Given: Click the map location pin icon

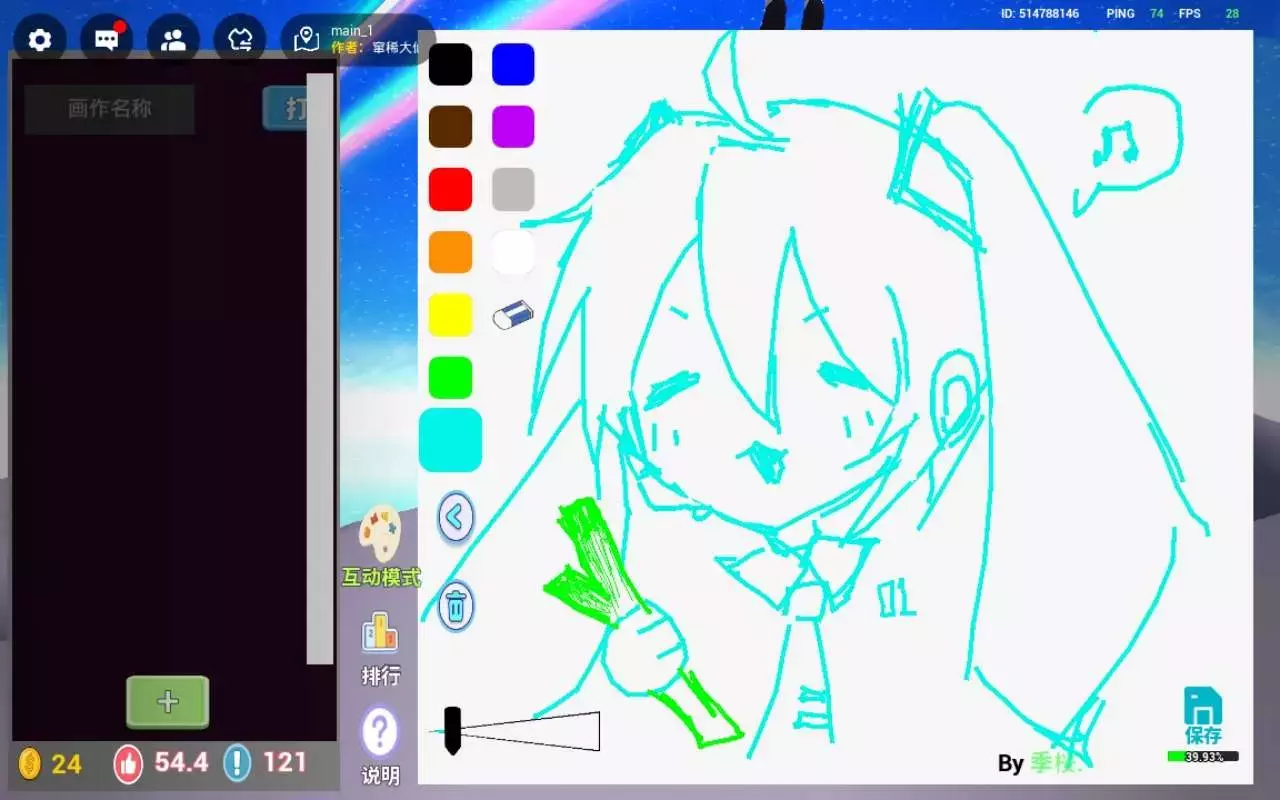Looking at the screenshot, I should [307, 40].
